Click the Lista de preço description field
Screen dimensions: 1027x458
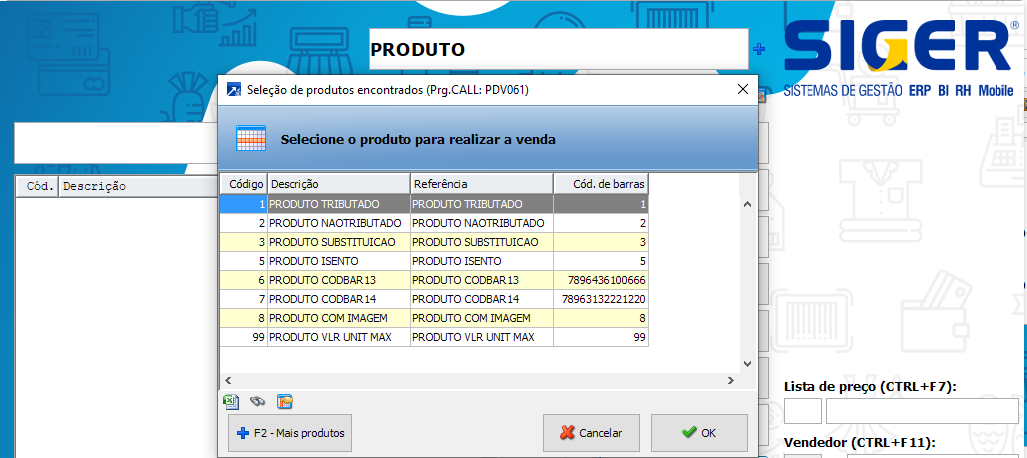pos(922,411)
